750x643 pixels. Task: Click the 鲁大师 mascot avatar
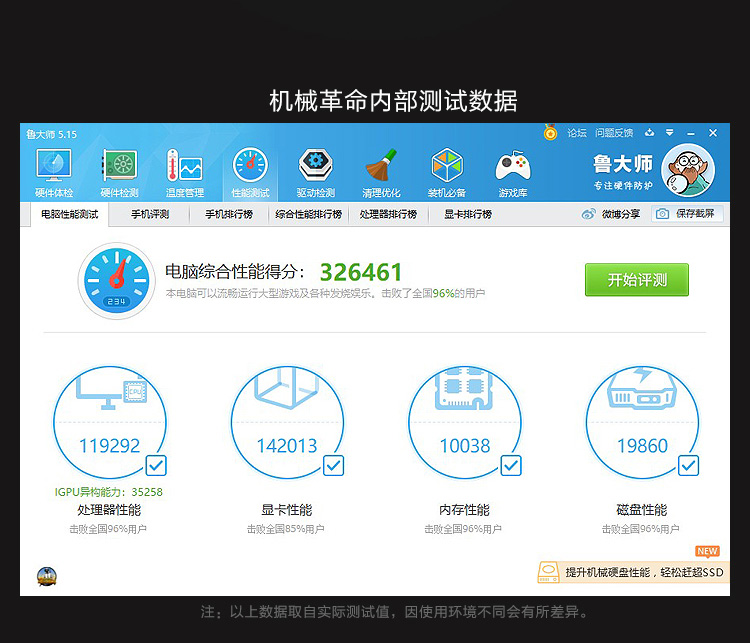tap(688, 170)
